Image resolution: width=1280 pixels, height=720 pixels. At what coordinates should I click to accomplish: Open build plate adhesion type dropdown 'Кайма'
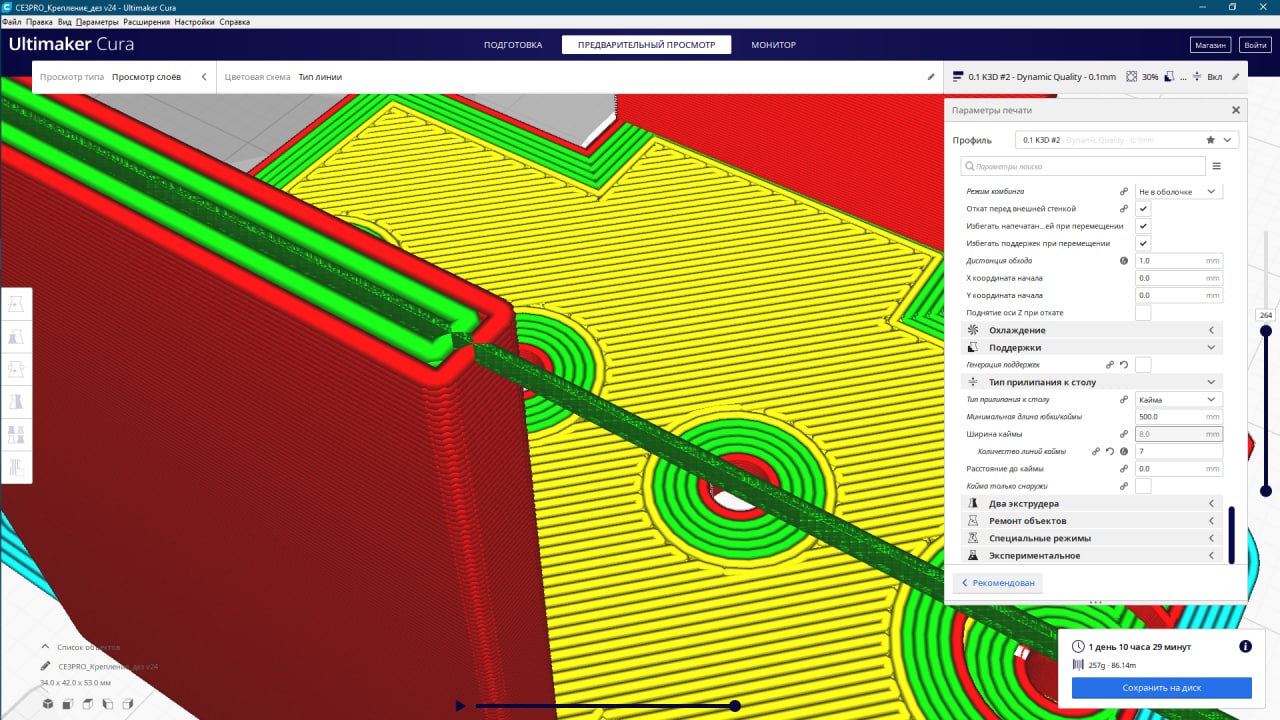tap(1179, 399)
